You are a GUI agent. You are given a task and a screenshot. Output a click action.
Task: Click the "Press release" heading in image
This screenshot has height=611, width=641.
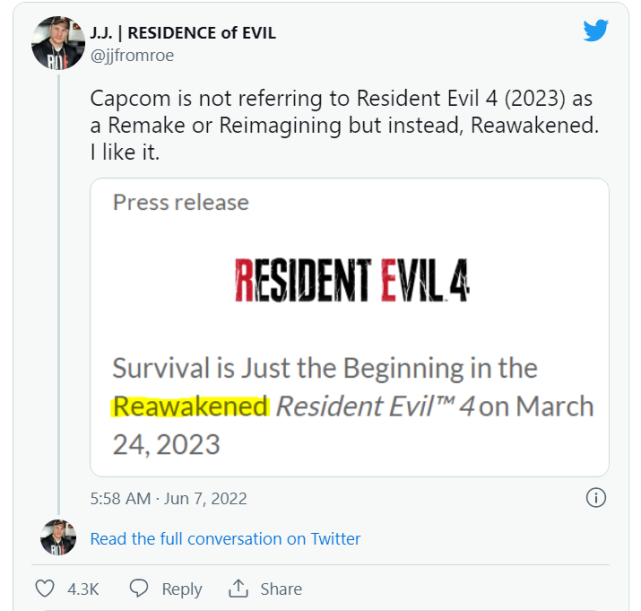click(181, 202)
